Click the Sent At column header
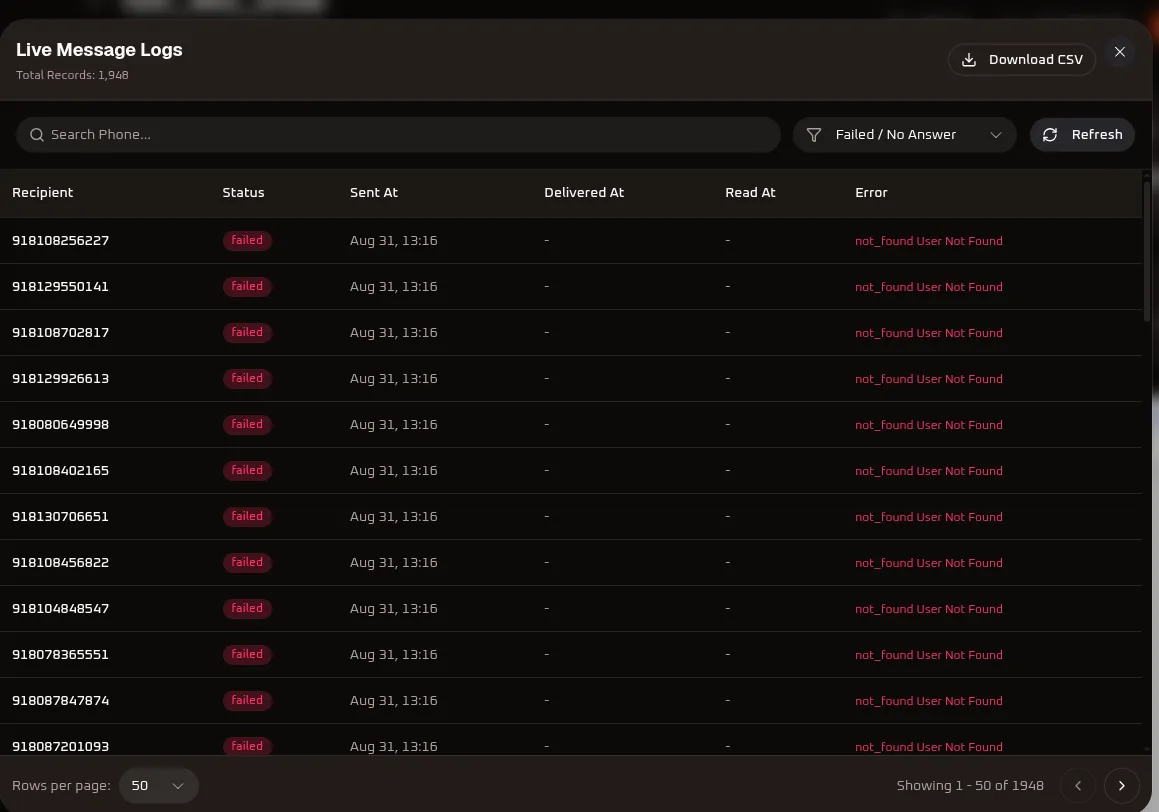Image resolution: width=1159 pixels, height=812 pixels. (374, 193)
